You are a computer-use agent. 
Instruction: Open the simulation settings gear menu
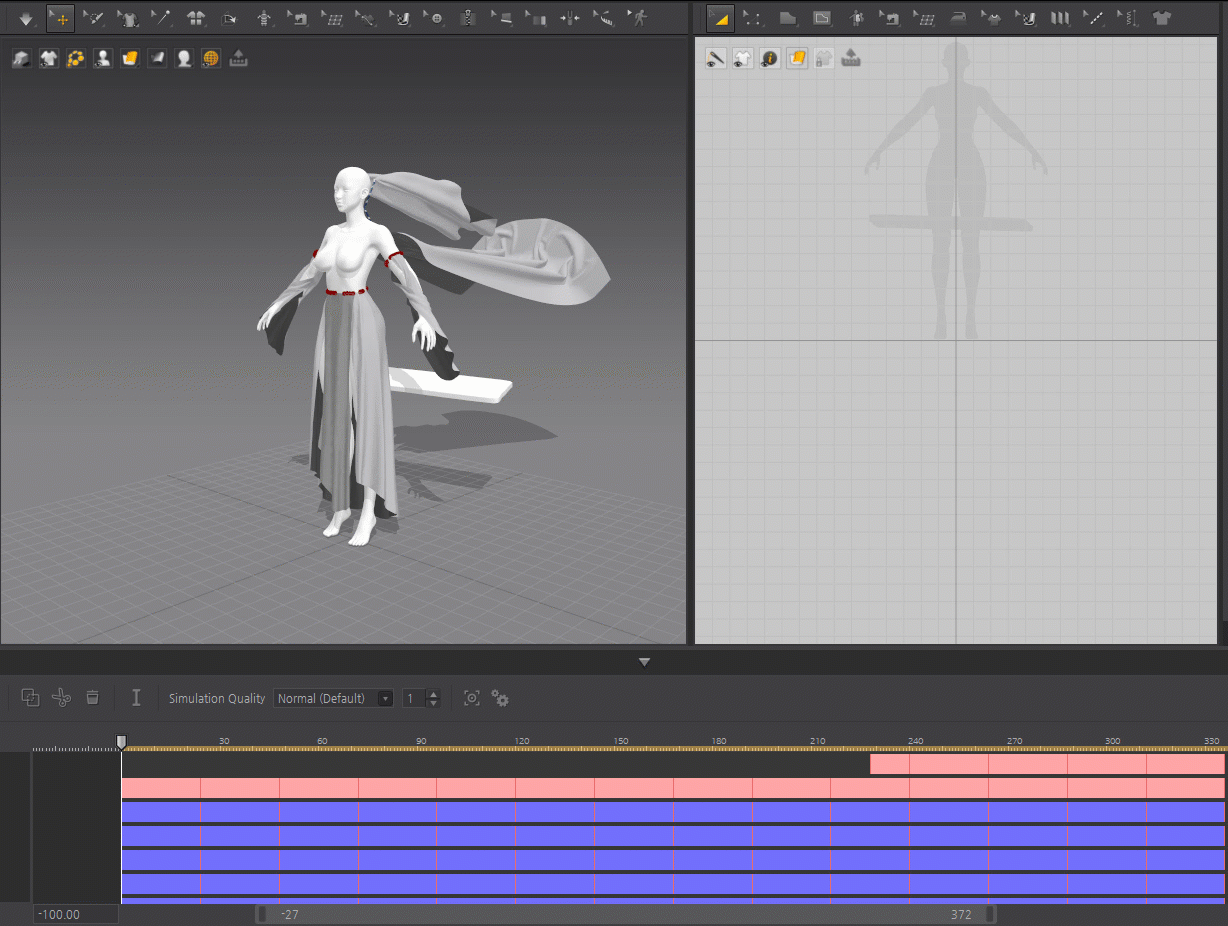click(x=500, y=698)
